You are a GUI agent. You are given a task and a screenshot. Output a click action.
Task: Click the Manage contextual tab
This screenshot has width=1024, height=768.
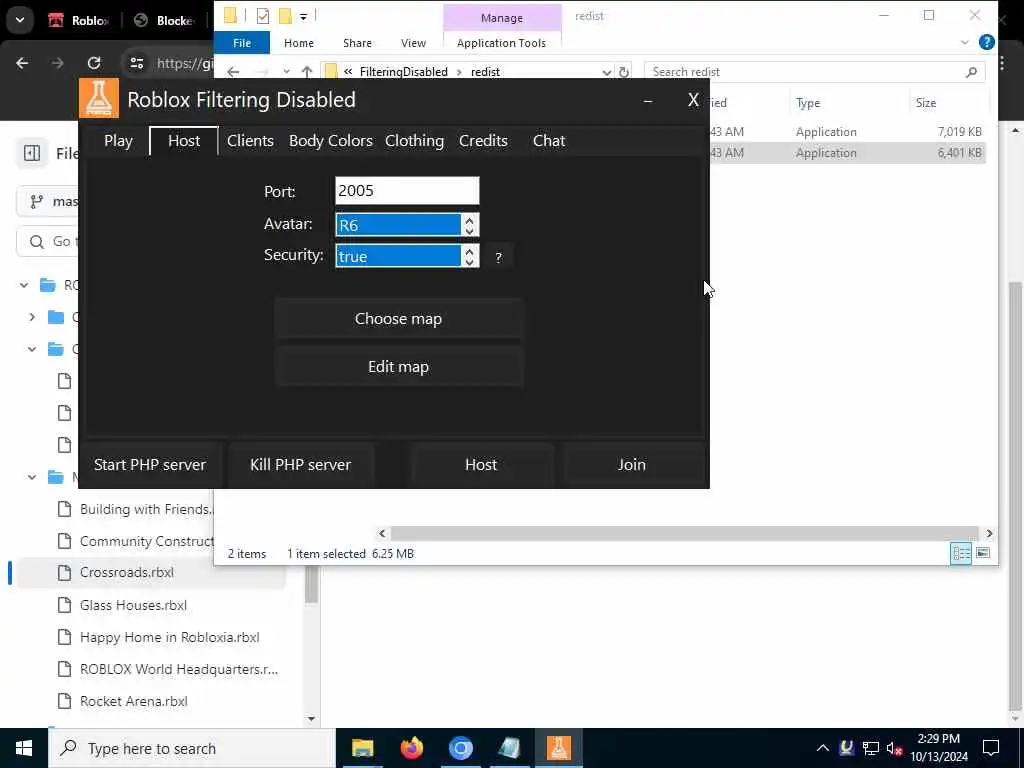point(502,18)
